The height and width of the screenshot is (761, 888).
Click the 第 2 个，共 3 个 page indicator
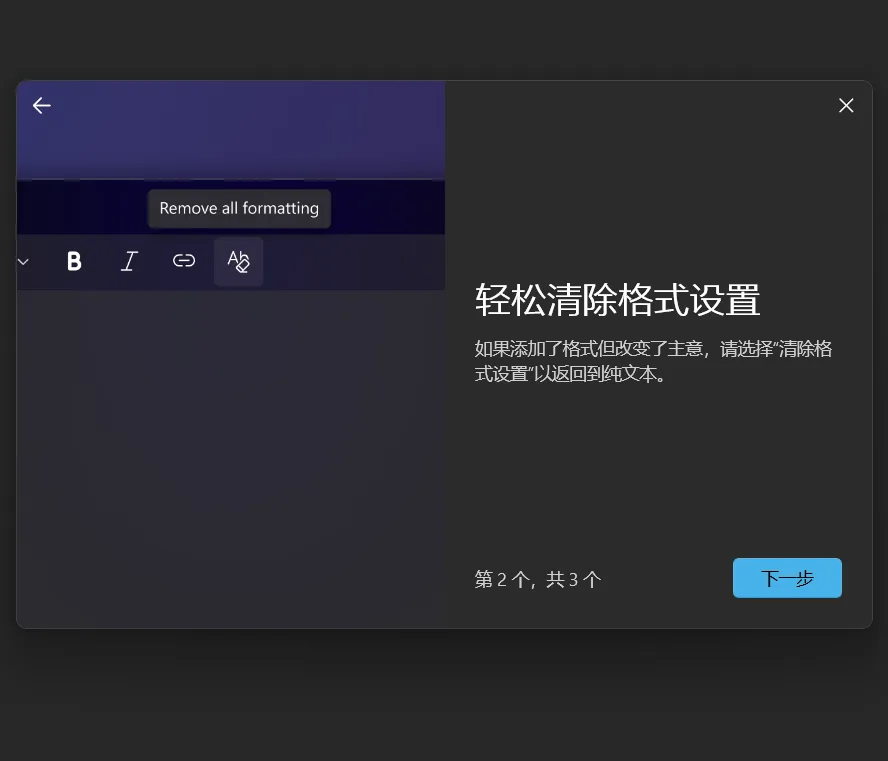point(538,579)
